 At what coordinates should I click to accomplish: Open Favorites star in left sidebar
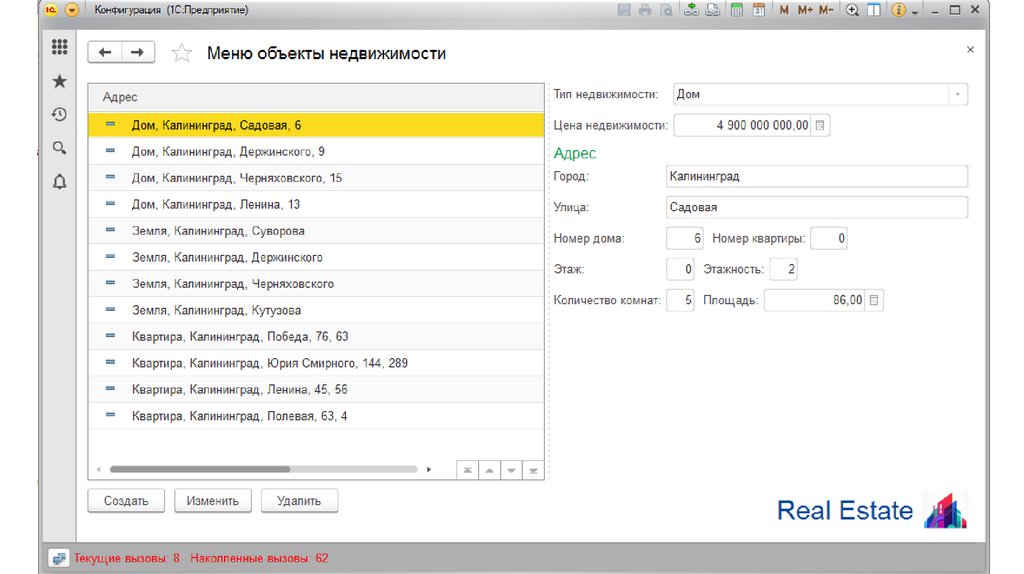pyautogui.click(x=59, y=81)
